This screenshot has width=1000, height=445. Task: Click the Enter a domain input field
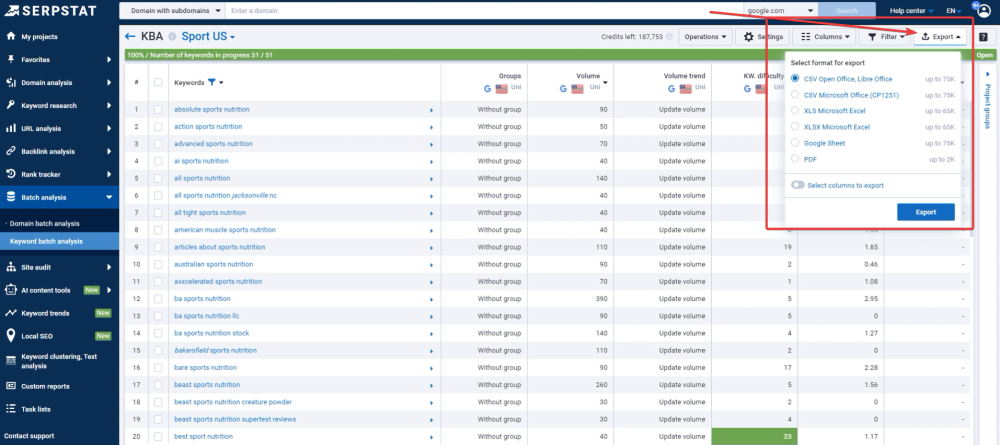(x=485, y=11)
